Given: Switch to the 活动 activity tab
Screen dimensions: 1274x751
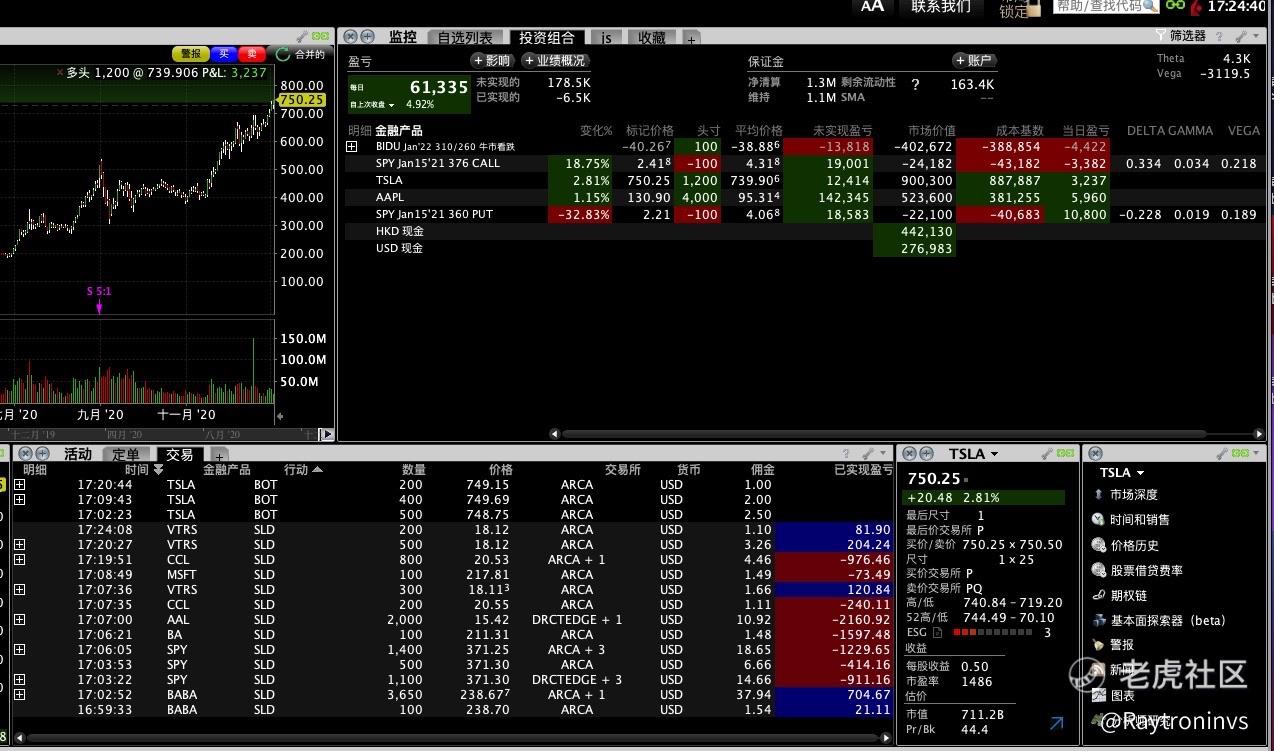Looking at the screenshot, I should tap(78, 455).
